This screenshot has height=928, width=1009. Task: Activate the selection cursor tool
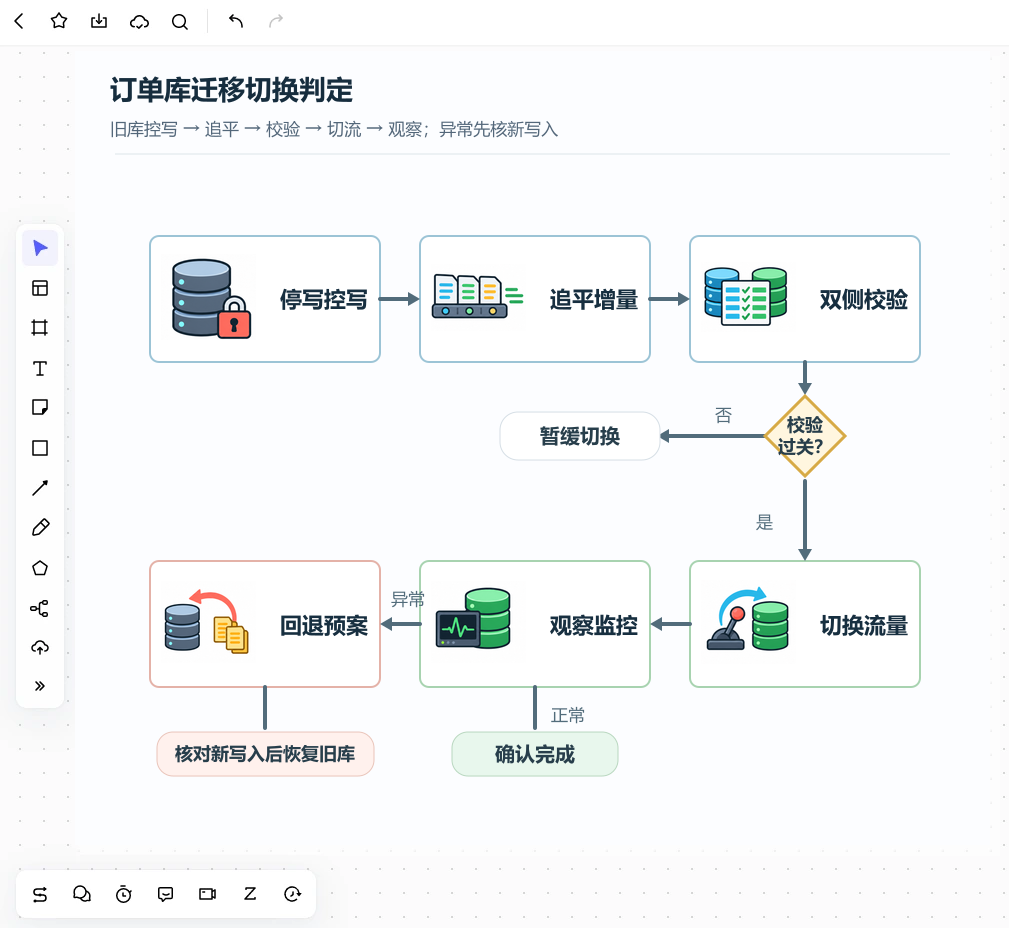(40, 248)
